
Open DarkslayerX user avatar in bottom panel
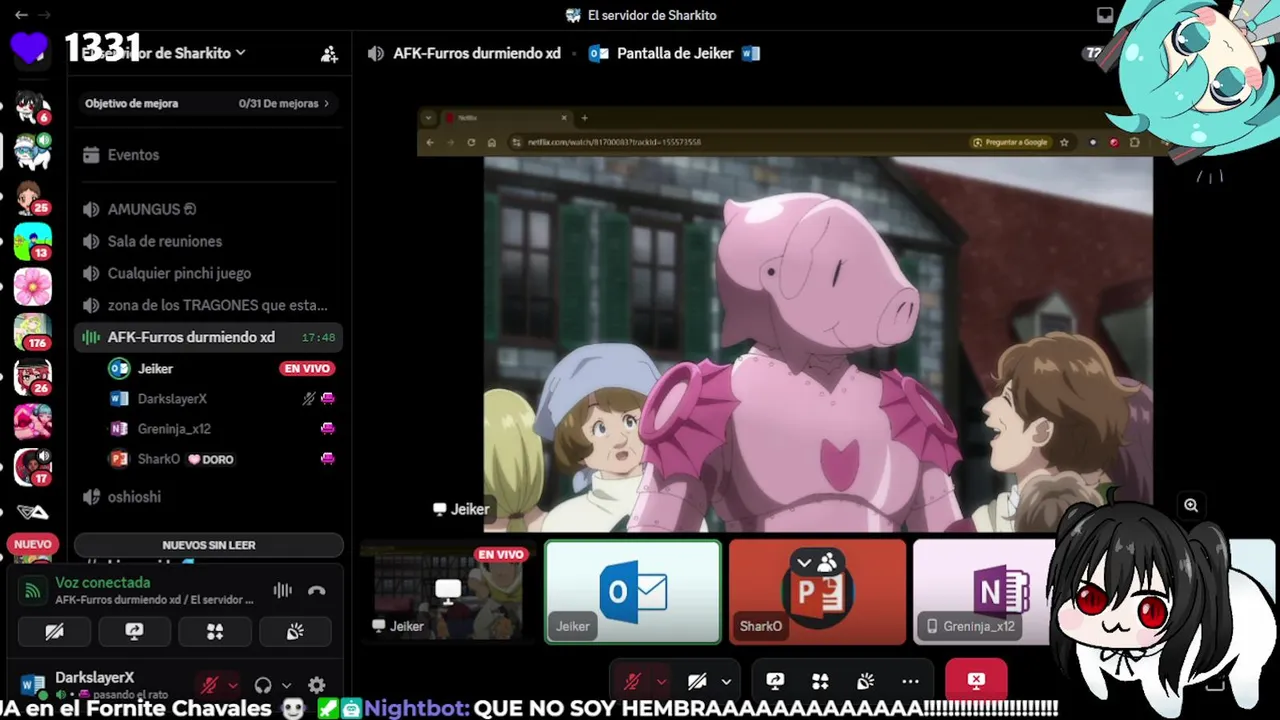[x=32, y=684]
